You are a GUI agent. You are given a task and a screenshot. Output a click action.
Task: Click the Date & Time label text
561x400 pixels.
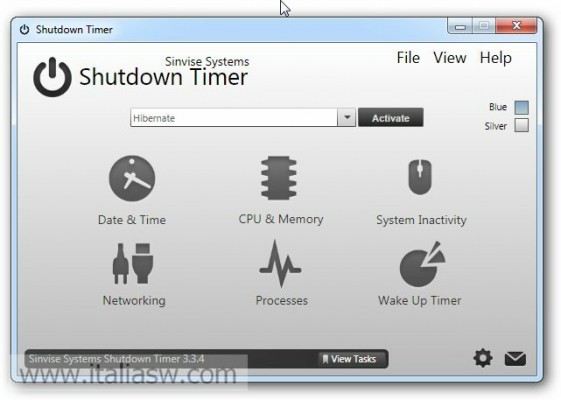132,219
